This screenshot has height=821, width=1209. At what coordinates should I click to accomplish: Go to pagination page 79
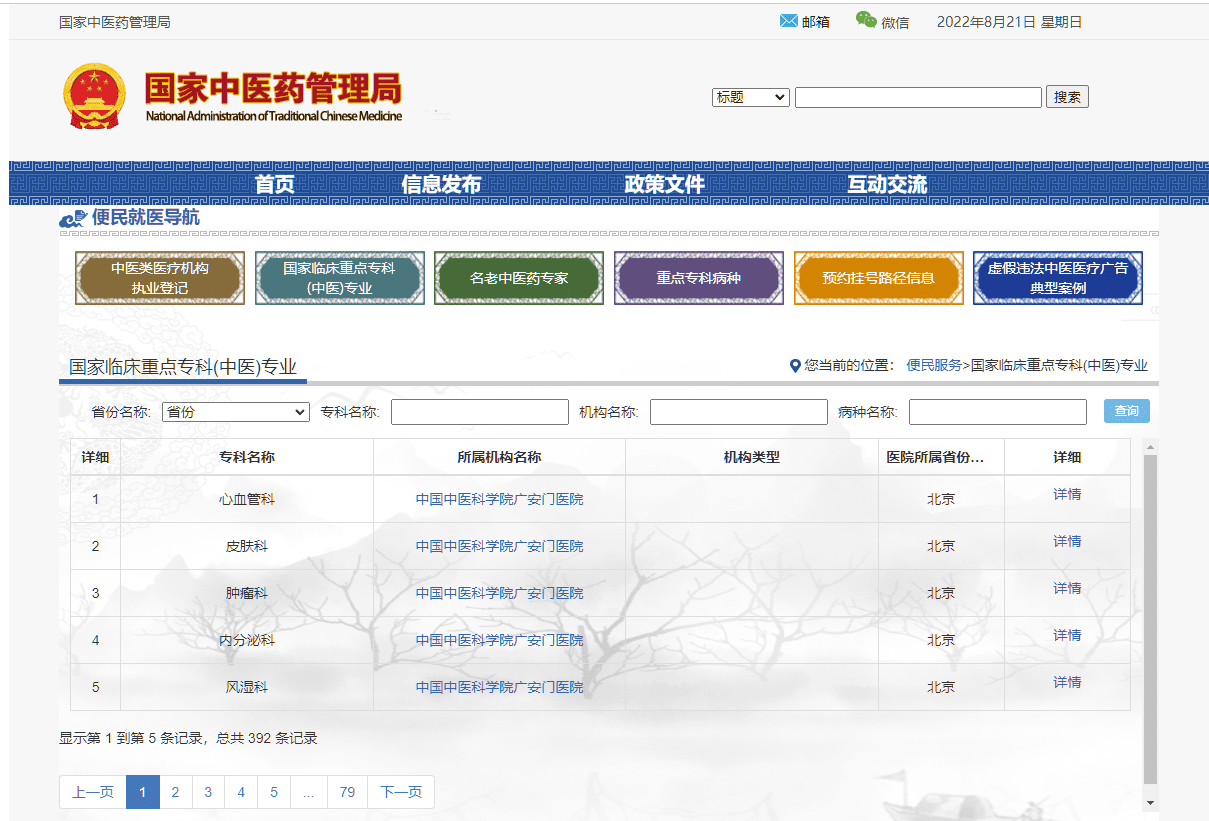[x=347, y=792]
